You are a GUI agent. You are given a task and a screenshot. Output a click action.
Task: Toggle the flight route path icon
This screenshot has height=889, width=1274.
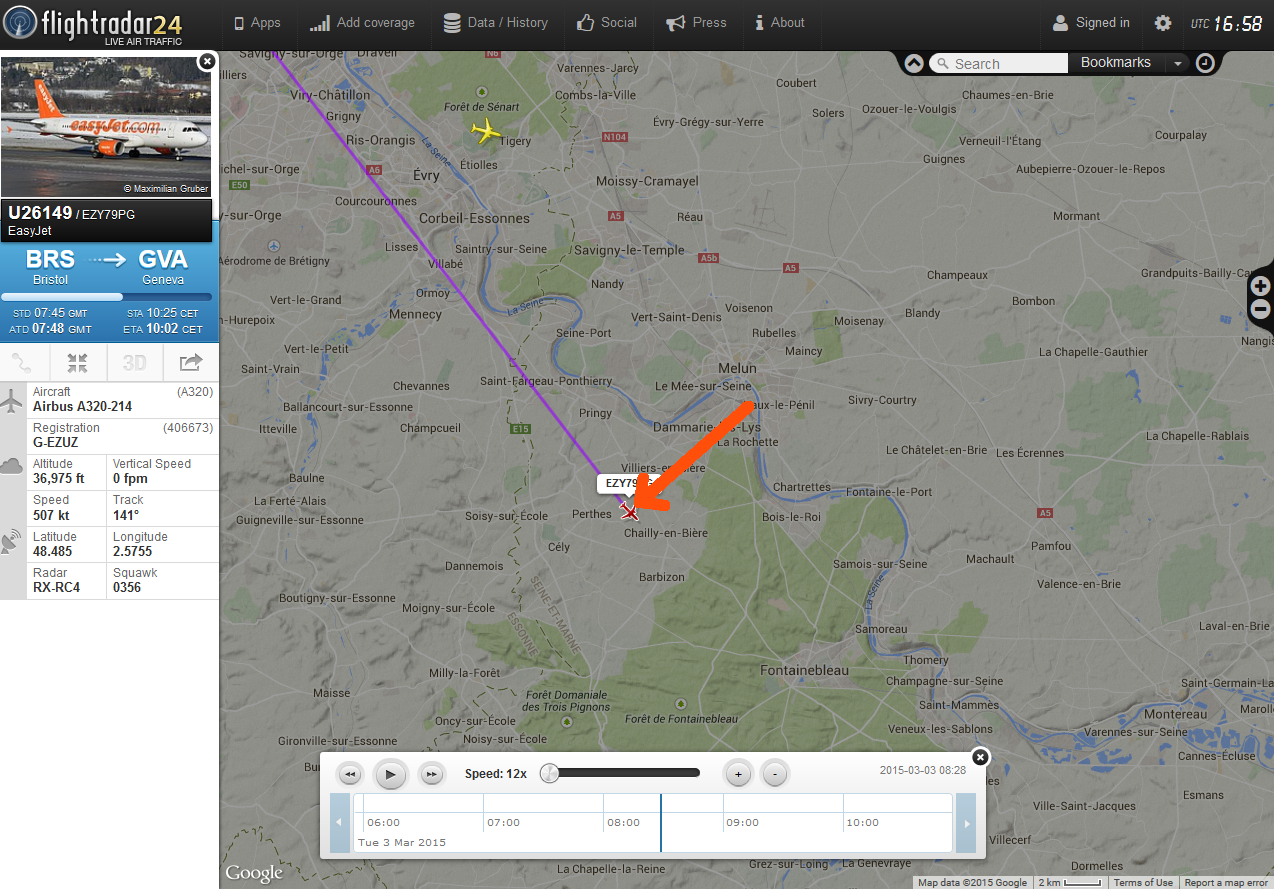click(x=23, y=362)
